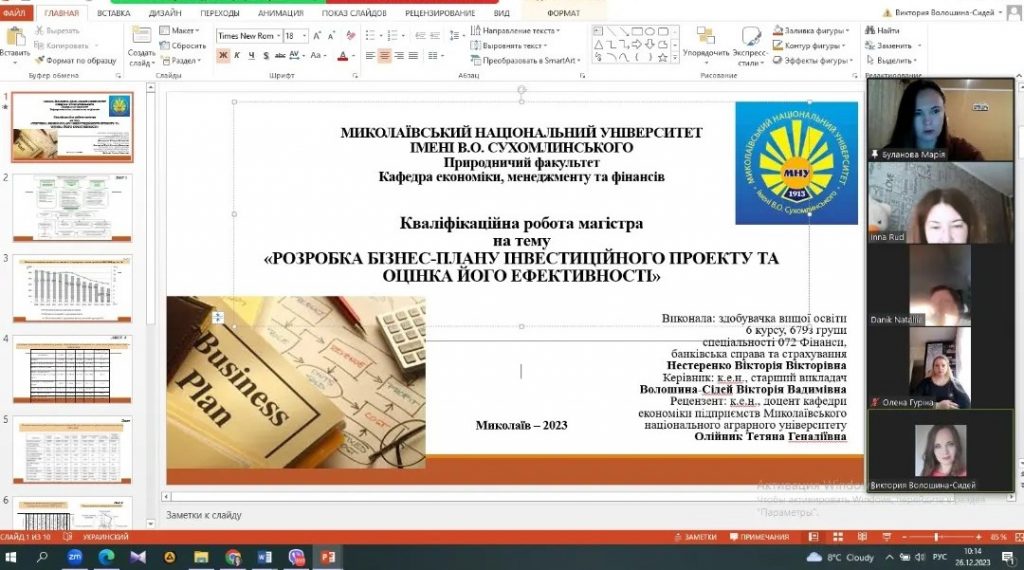The height and width of the screenshot is (570, 1024).
Task: Click the Find (Найти) icon
Action: pos(882,31)
